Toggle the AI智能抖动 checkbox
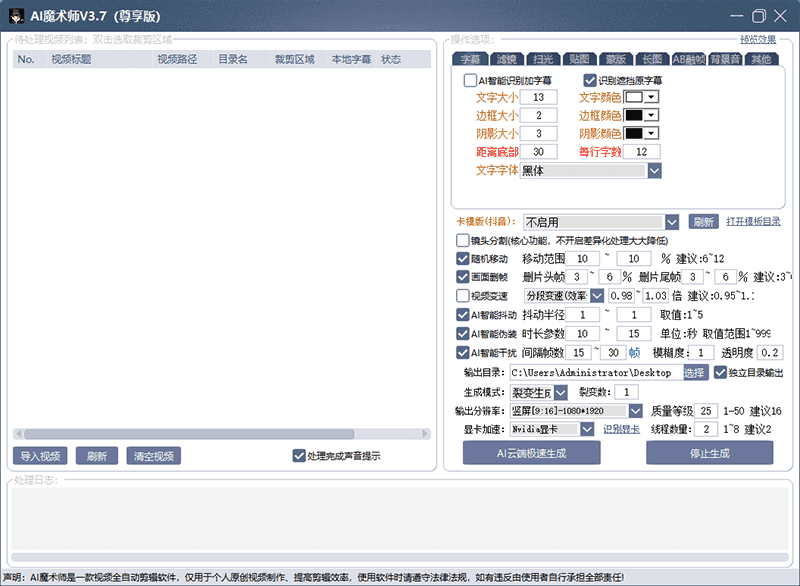Viewport: 800px width, 586px height. click(x=462, y=315)
